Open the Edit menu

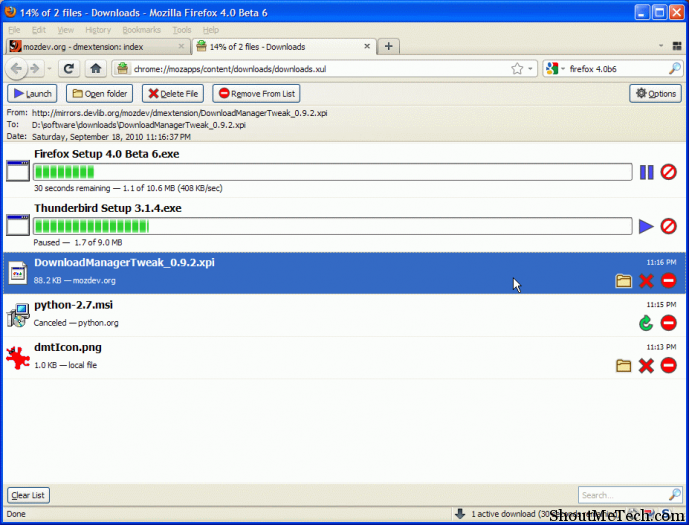(39, 30)
